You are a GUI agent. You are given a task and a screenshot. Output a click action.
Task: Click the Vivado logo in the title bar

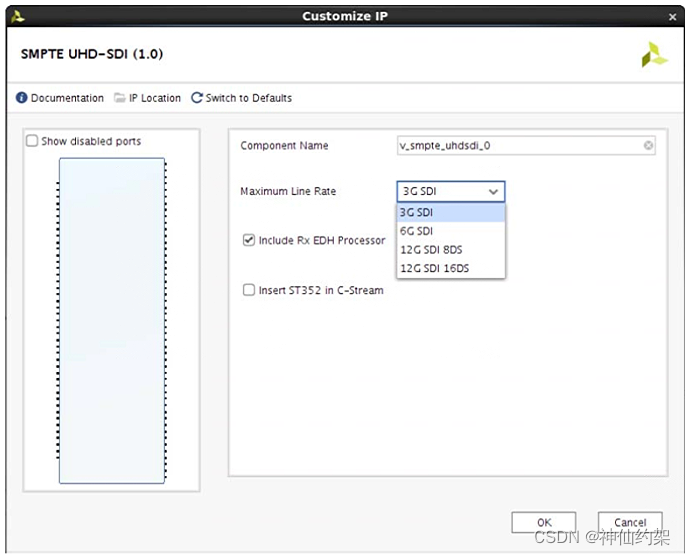click(x=18, y=17)
